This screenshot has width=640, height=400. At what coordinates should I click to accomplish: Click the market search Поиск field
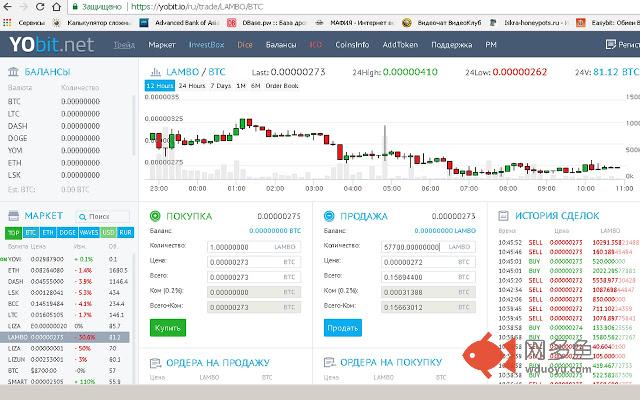(103, 217)
